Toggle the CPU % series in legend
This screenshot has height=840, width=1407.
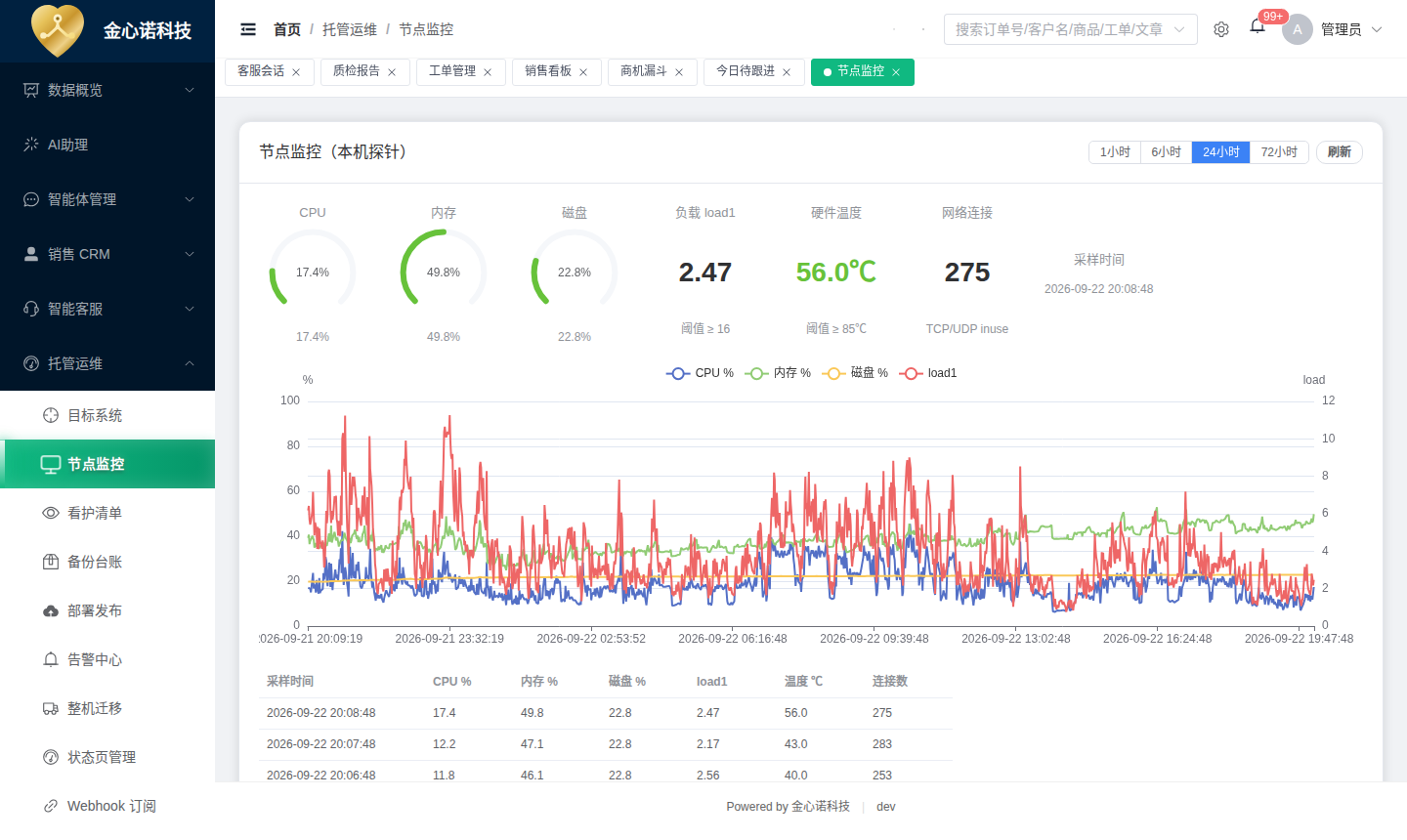point(700,373)
